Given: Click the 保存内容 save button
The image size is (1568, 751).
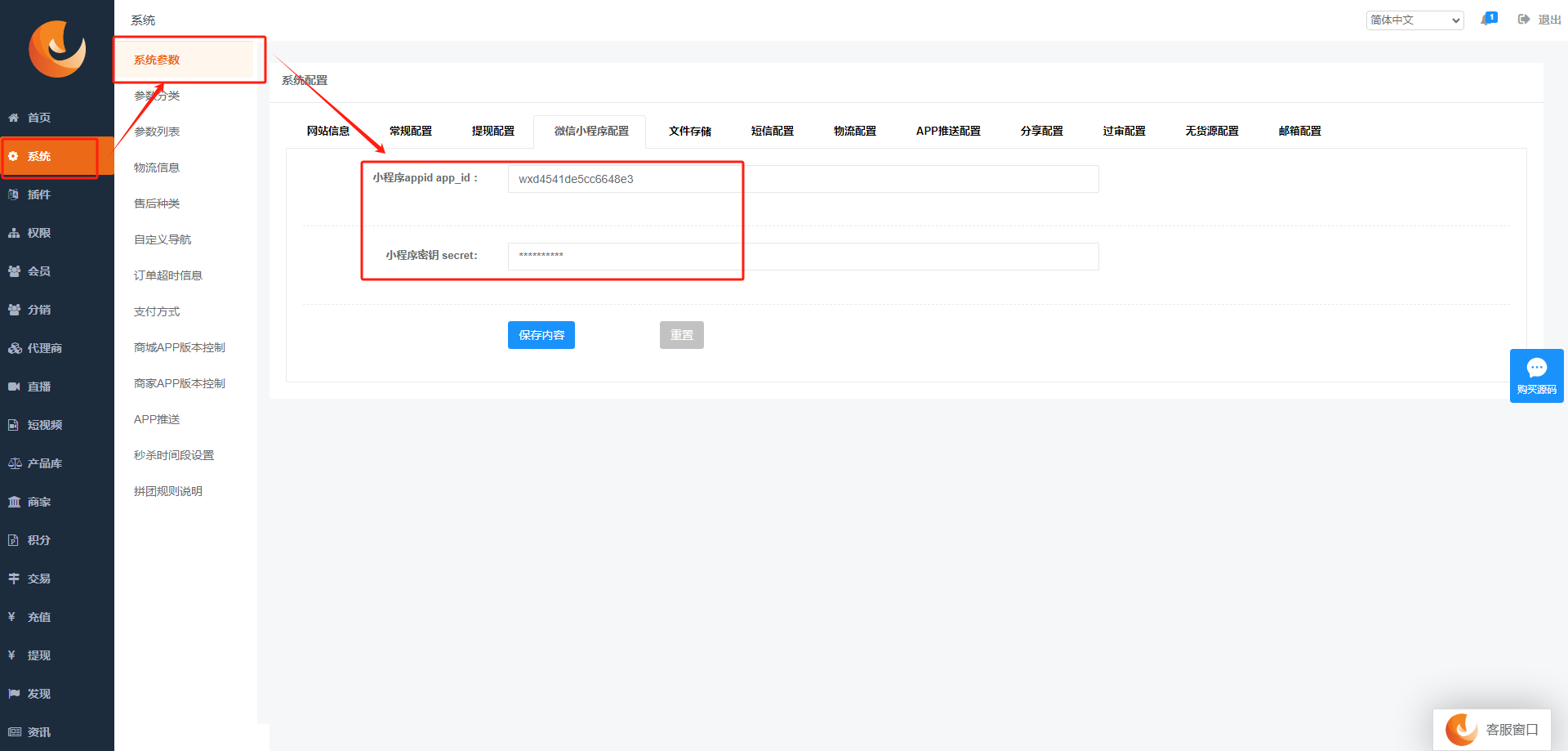Looking at the screenshot, I should click(x=541, y=335).
